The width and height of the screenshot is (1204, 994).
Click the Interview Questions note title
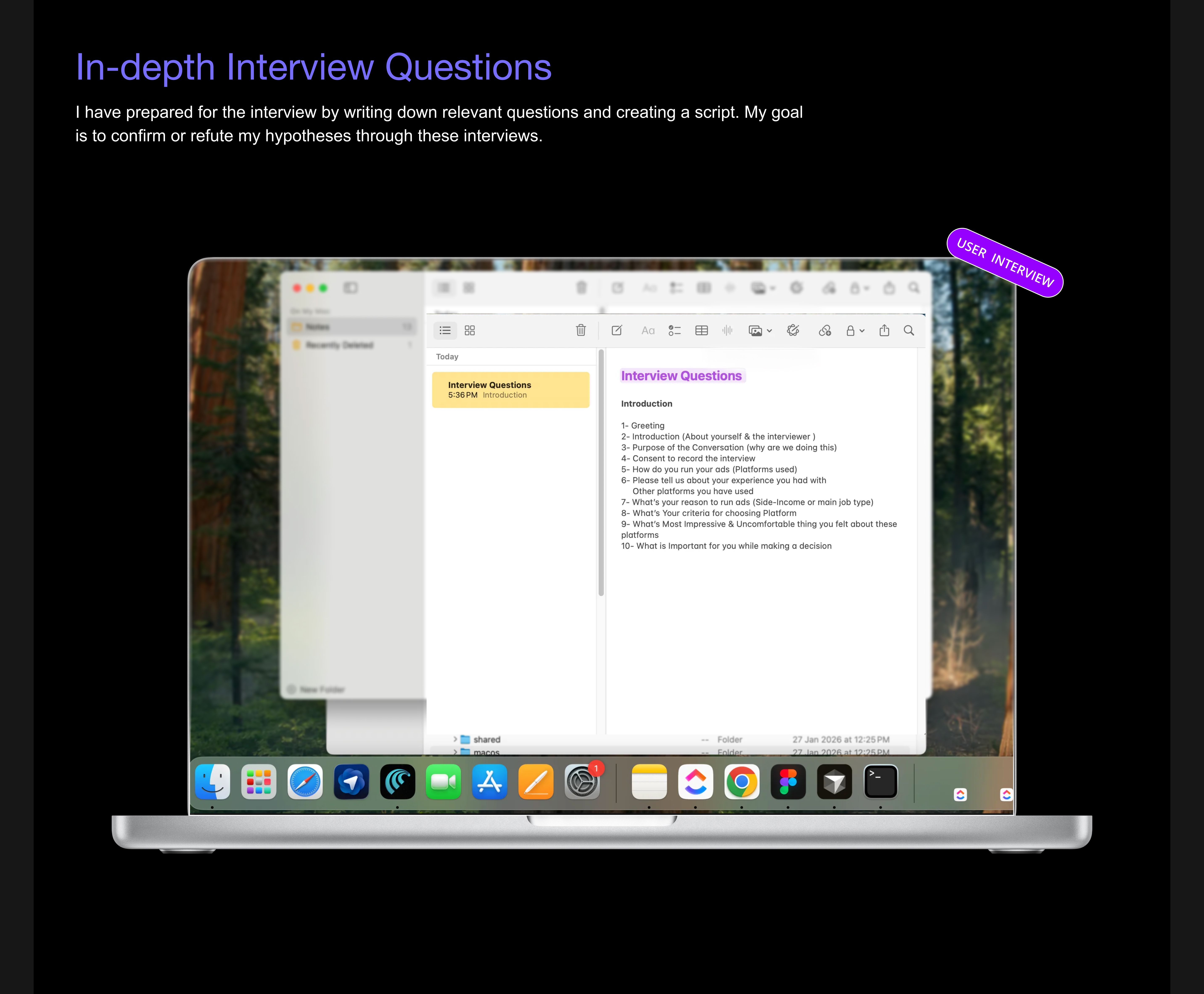coord(681,376)
